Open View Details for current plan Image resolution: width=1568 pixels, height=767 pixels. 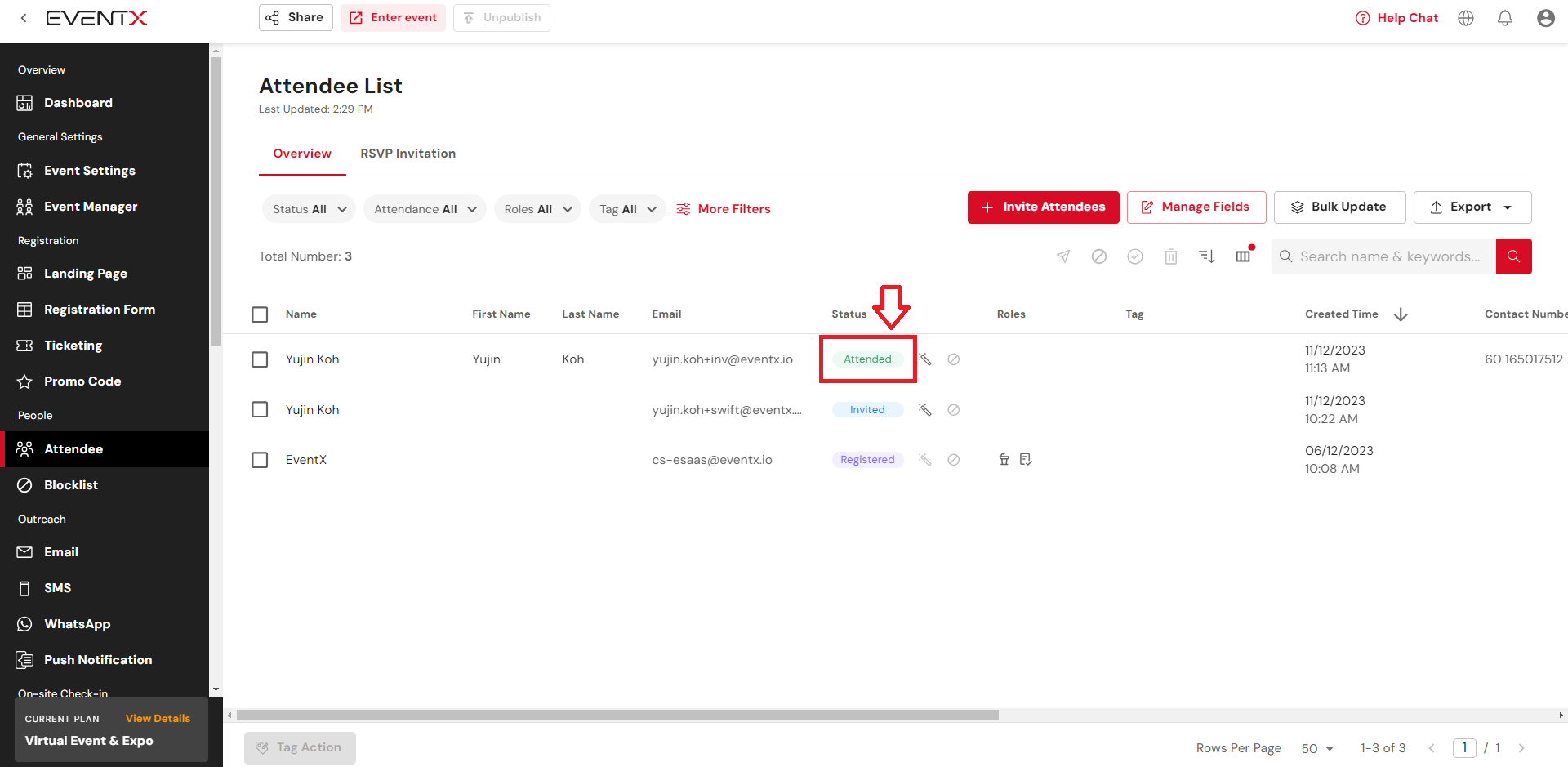coord(158,719)
